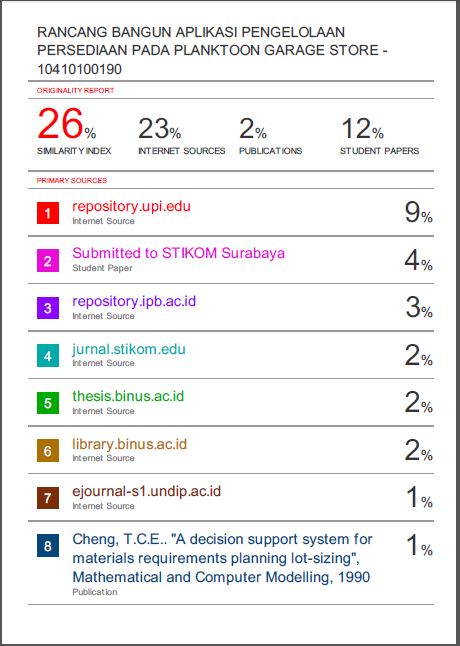Click the teal source number 4 badge
Image resolution: width=460 pixels, height=646 pixels.
point(48,356)
